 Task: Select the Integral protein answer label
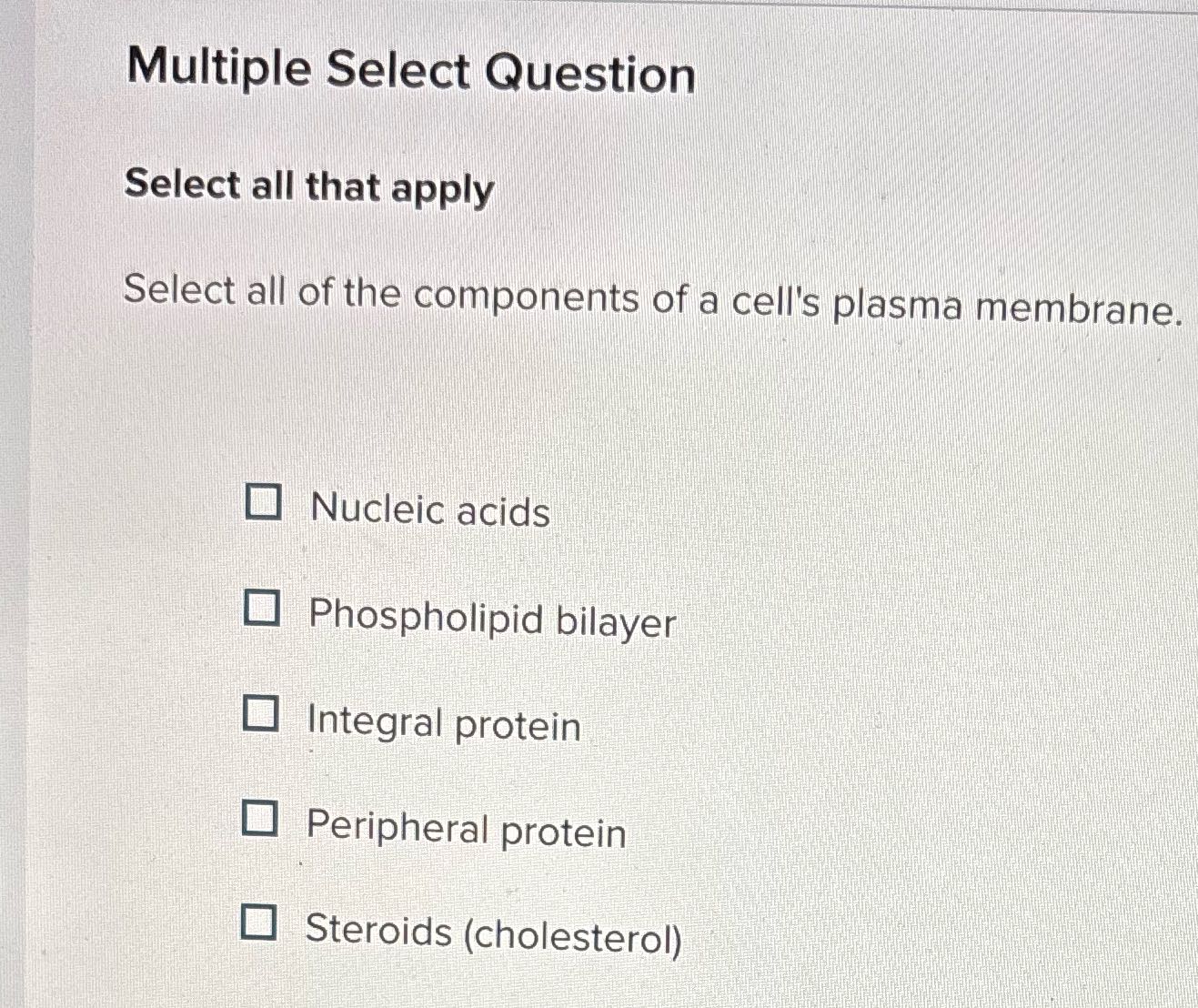coord(443,725)
